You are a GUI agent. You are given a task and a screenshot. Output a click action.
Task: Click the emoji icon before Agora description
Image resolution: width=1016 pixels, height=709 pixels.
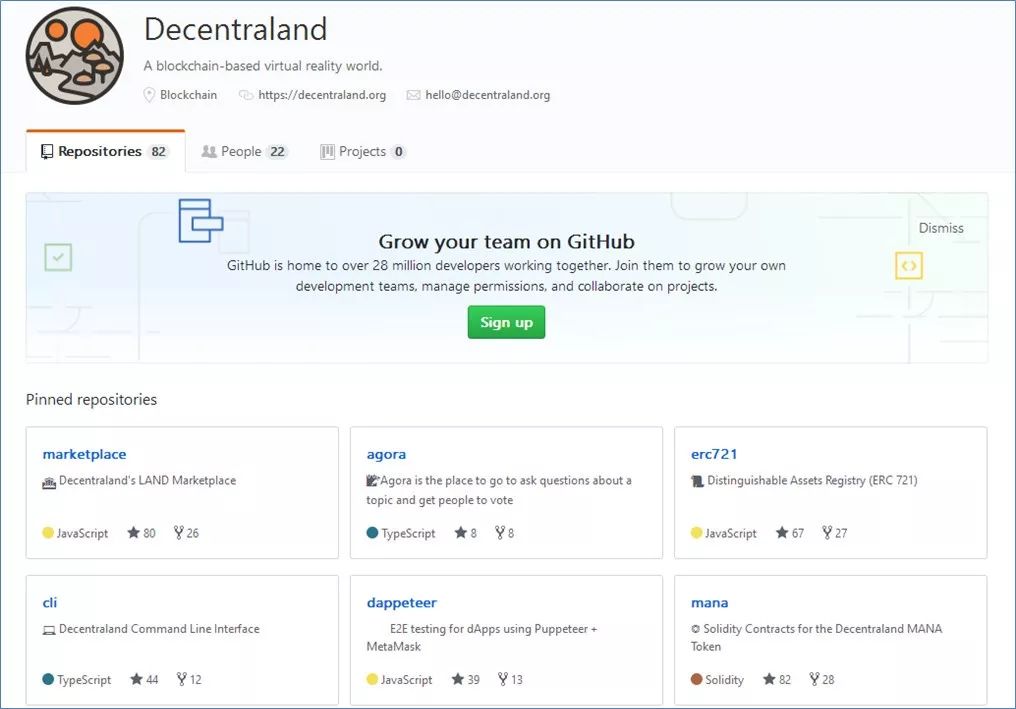point(373,480)
